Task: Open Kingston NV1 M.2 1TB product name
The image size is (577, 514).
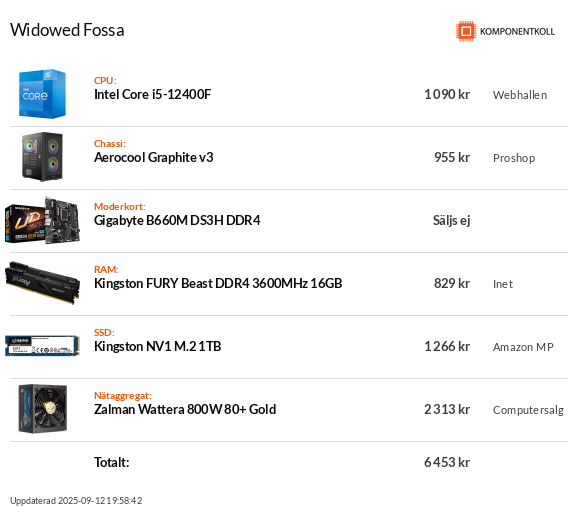Action: 158,346
